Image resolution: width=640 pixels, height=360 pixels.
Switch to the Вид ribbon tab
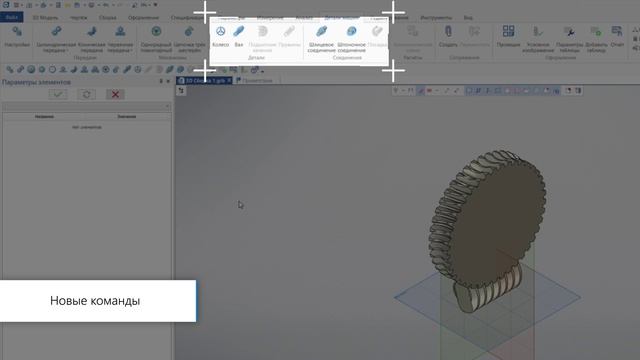pyautogui.click(x=468, y=18)
